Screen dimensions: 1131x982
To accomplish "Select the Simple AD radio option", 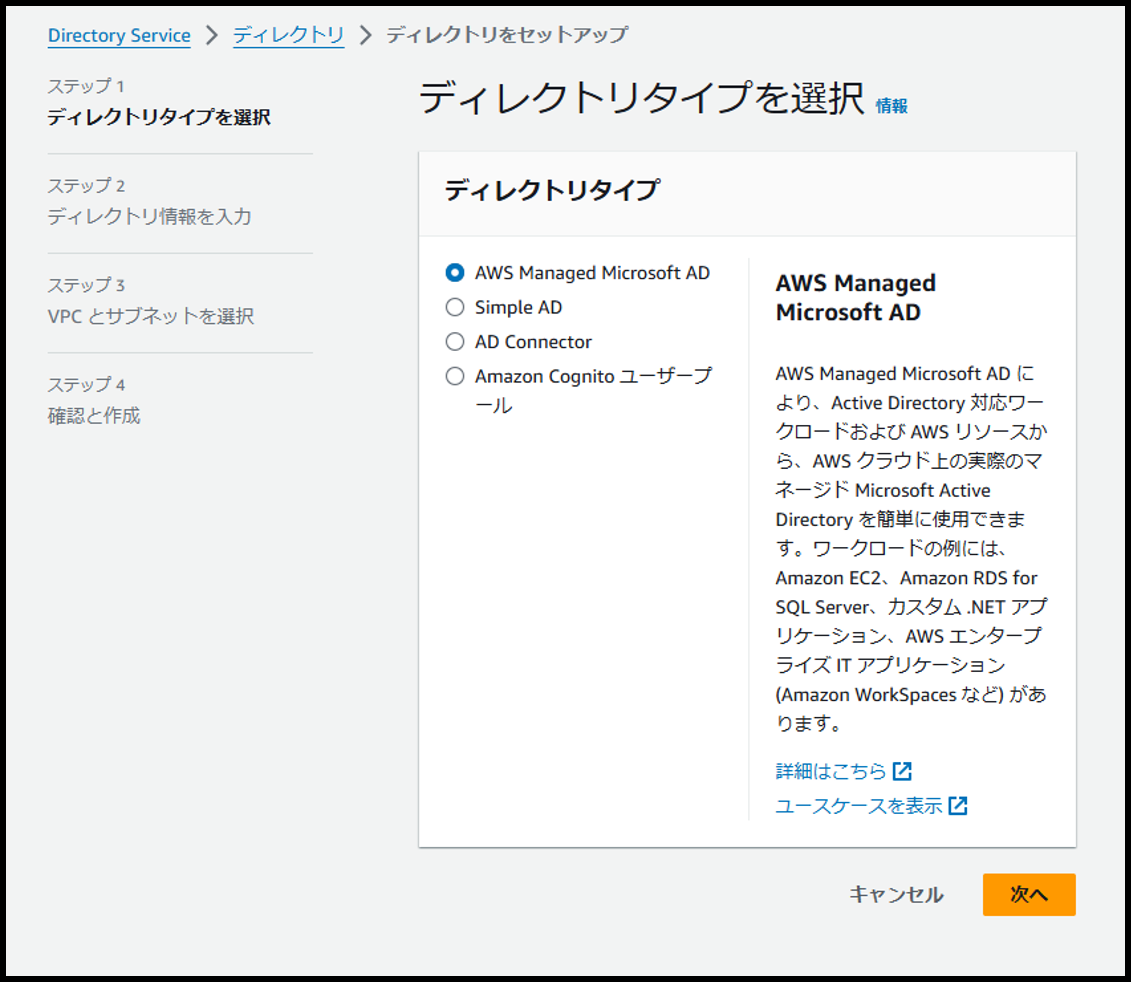I will 454,307.
